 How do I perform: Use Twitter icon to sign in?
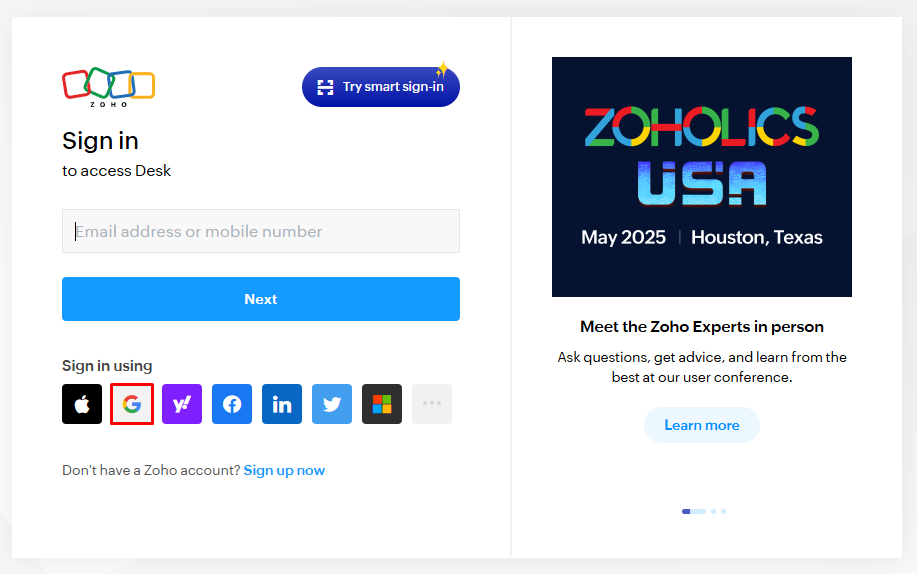[x=332, y=404]
